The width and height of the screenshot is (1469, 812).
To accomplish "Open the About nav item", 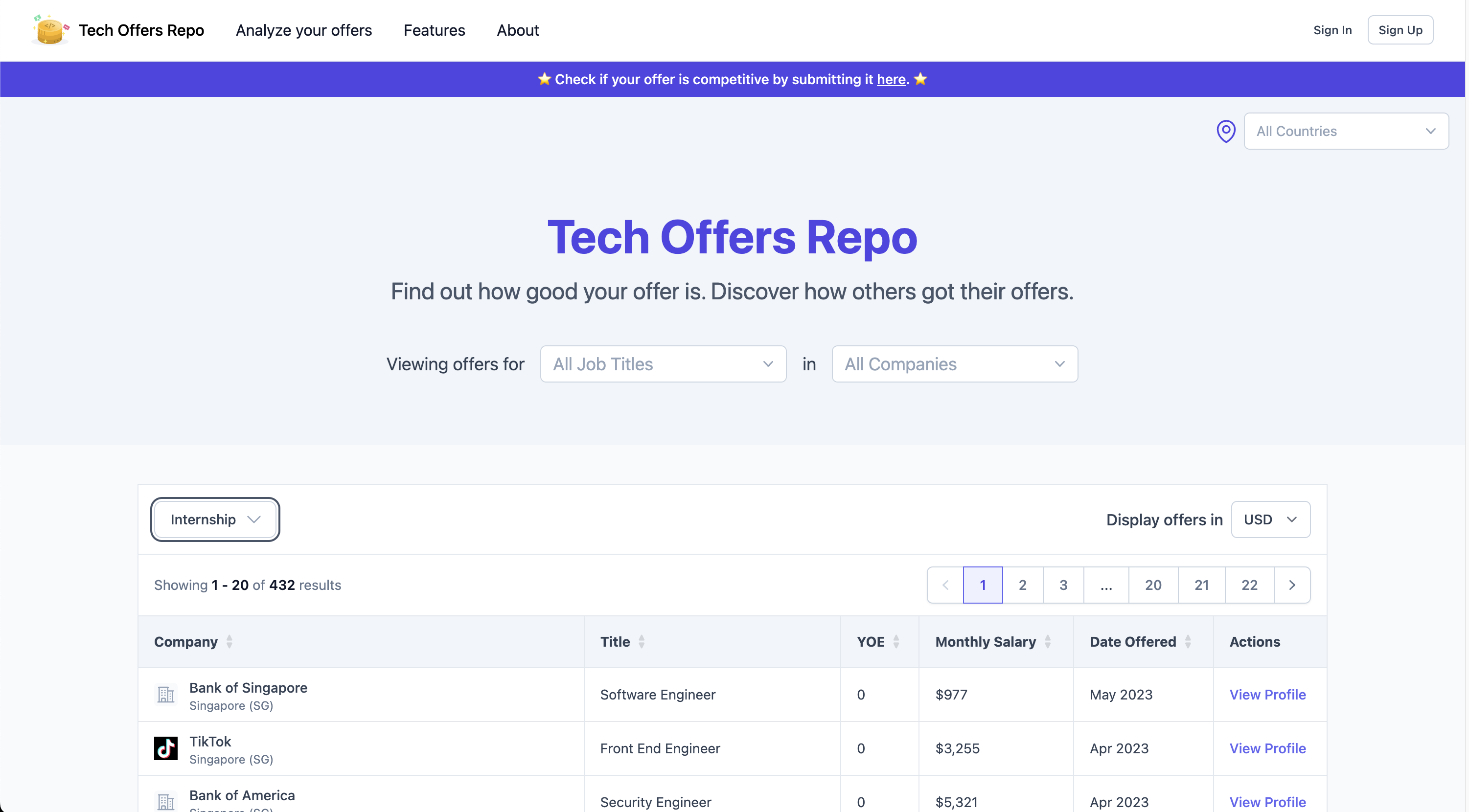I will click(518, 30).
